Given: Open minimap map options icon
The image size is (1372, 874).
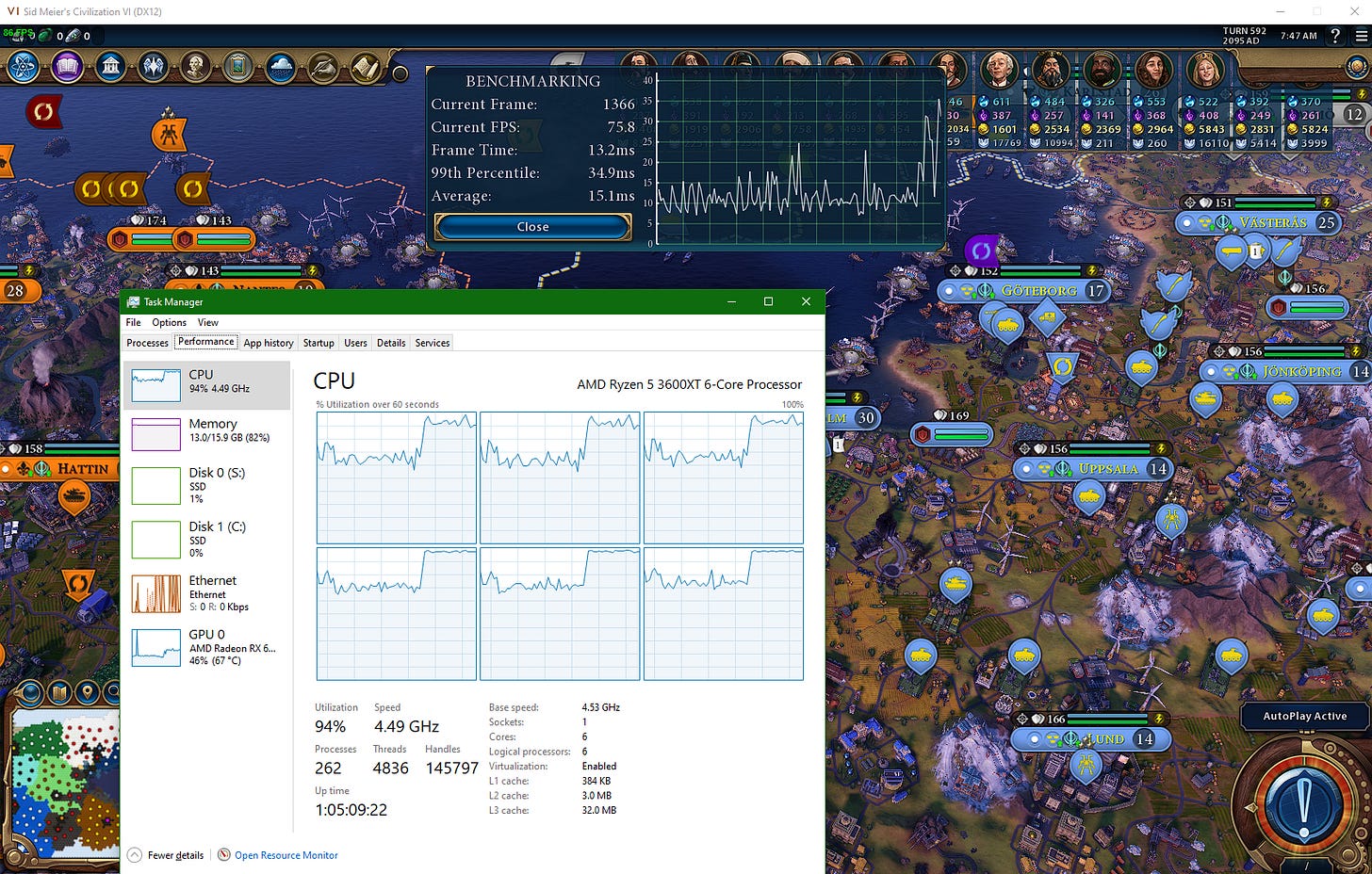Looking at the screenshot, I should coord(59,694).
